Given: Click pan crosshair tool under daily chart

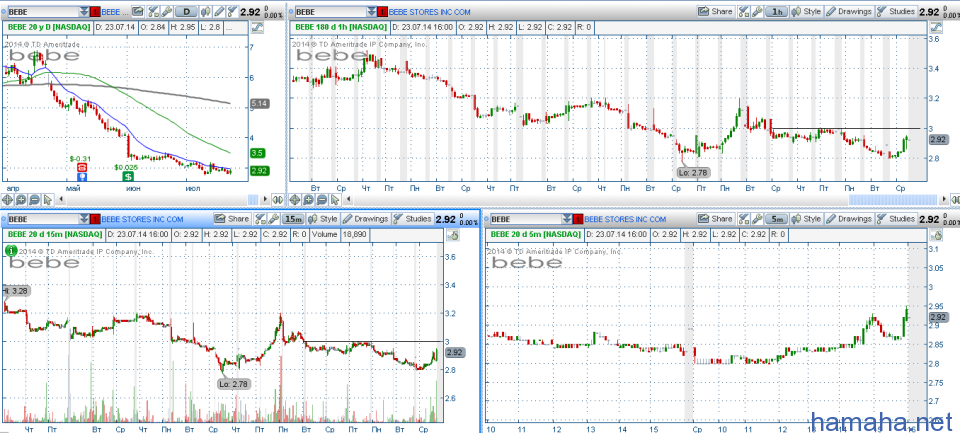Looking at the screenshot, I should (x=7, y=200).
